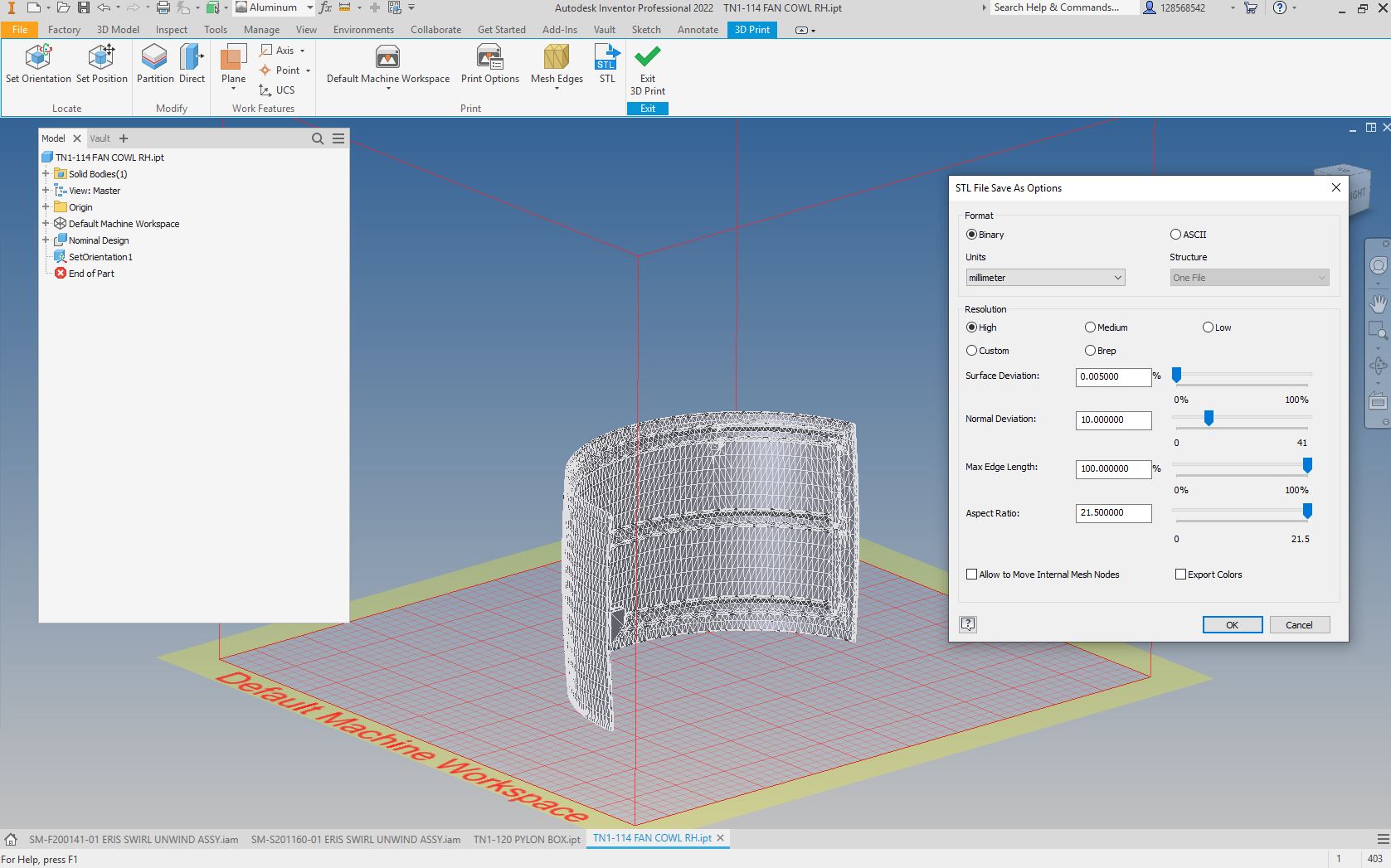The width and height of the screenshot is (1391, 868).
Task: Click OK in STL options dialog
Action: (x=1233, y=625)
